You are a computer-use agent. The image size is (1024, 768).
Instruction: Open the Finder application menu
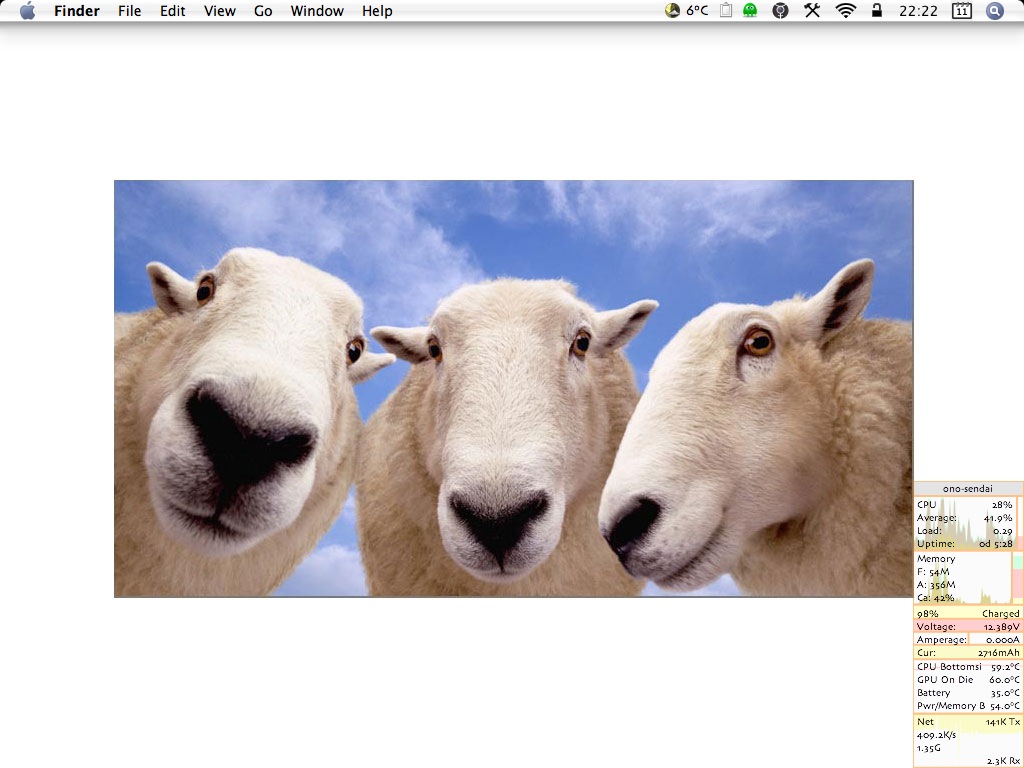[x=76, y=11]
